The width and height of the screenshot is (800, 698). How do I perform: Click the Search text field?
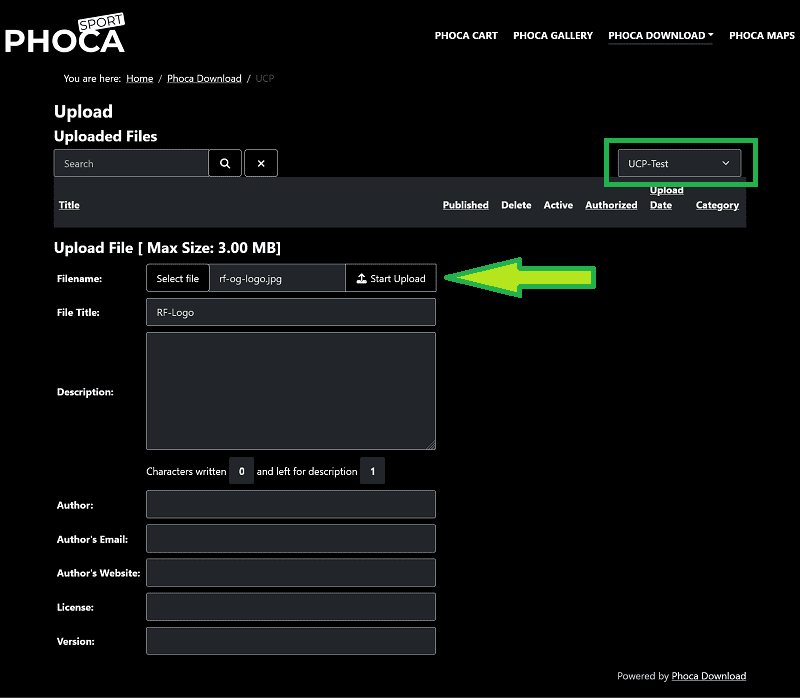(131, 163)
